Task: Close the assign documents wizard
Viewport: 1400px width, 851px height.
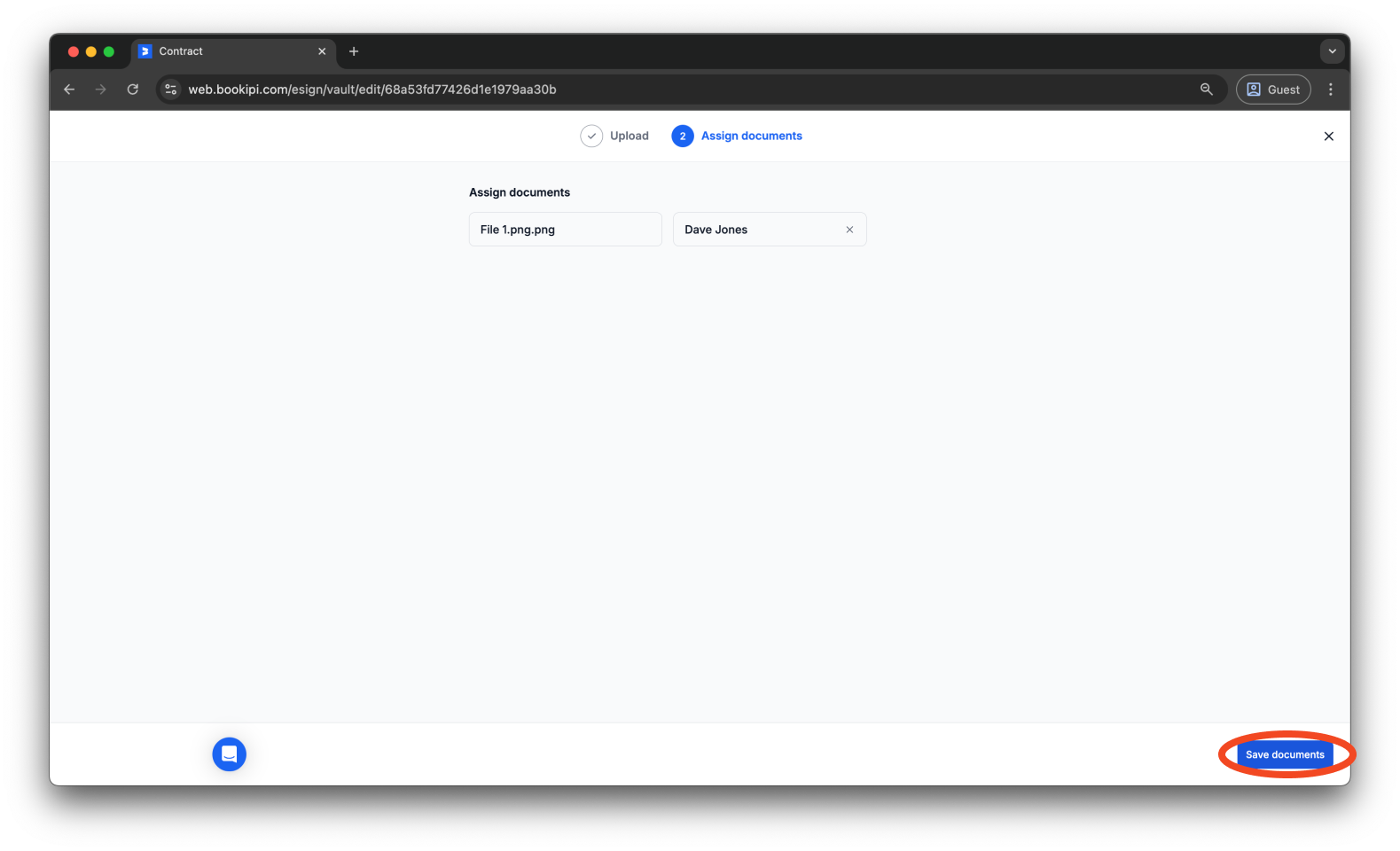Action: (x=1328, y=136)
